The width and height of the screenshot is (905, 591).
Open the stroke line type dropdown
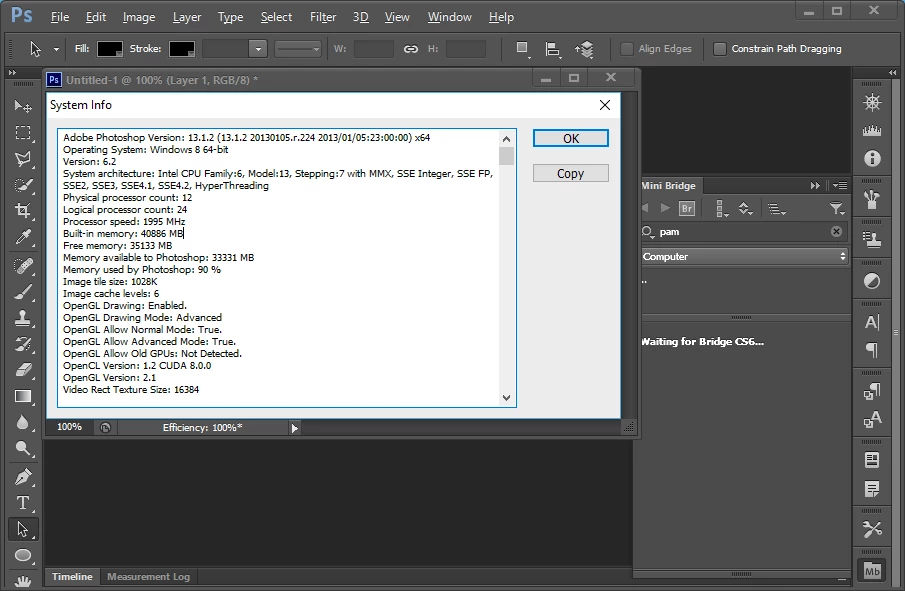point(297,49)
